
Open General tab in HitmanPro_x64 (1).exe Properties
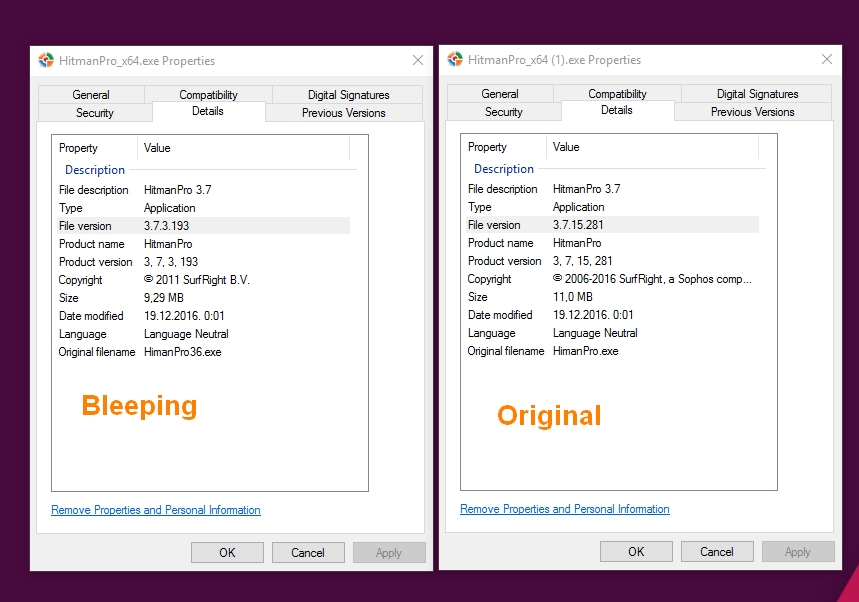pos(500,93)
